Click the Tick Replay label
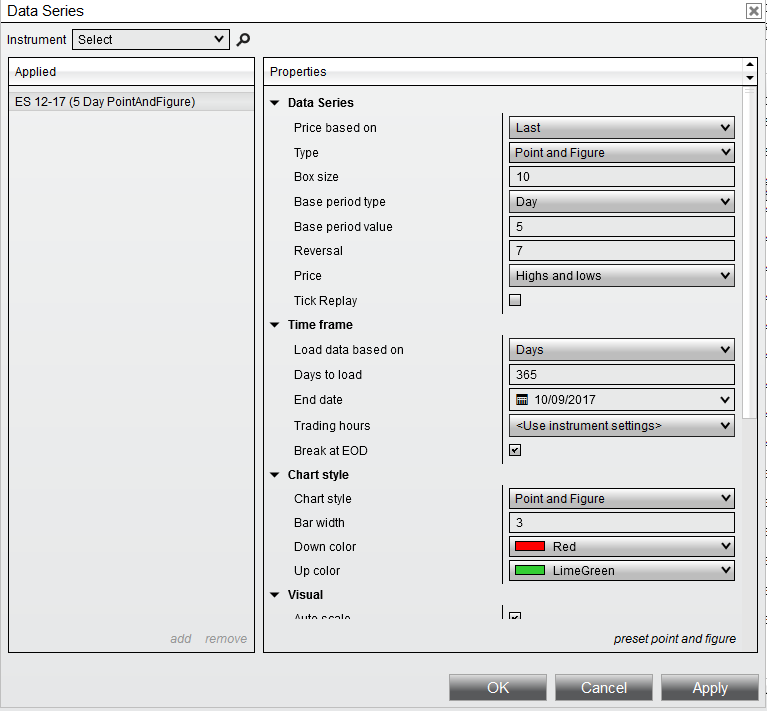The height and width of the screenshot is (711, 767). click(x=325, y=301)
